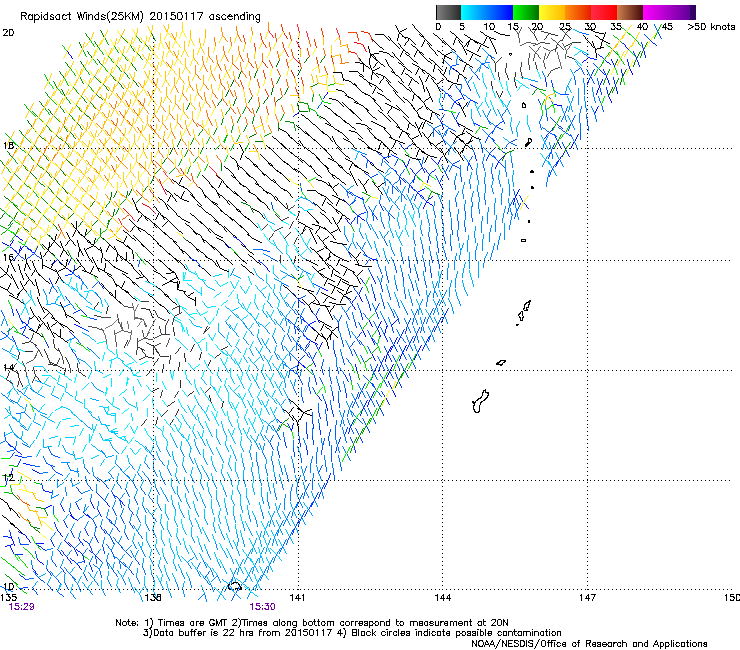Click the 'Times are GMT' note line
Image resolution: width=740 pixels, height=650 pixels.
(311, 623)
